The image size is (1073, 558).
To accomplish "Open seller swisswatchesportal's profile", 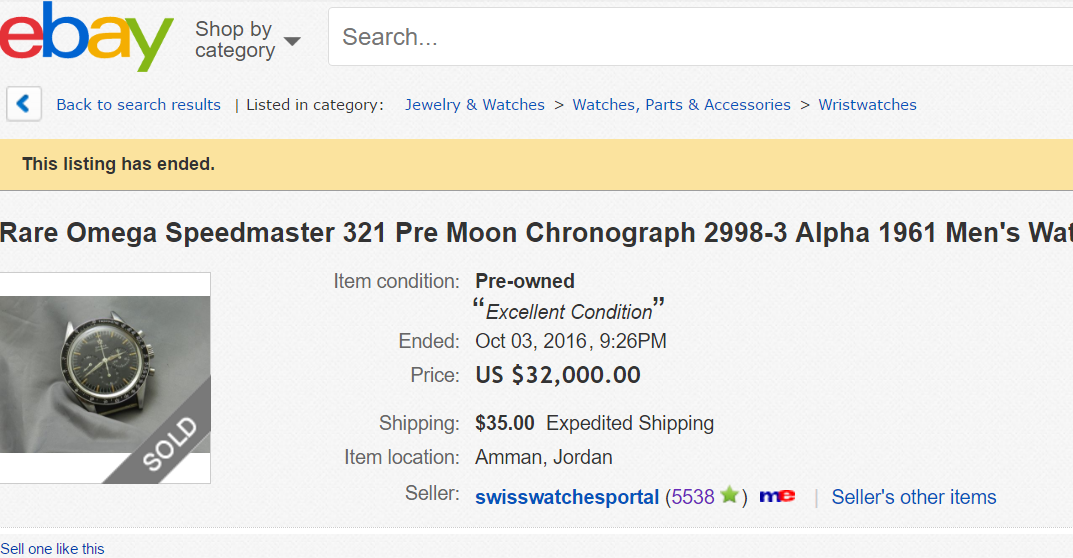I will tap(567, 497).
